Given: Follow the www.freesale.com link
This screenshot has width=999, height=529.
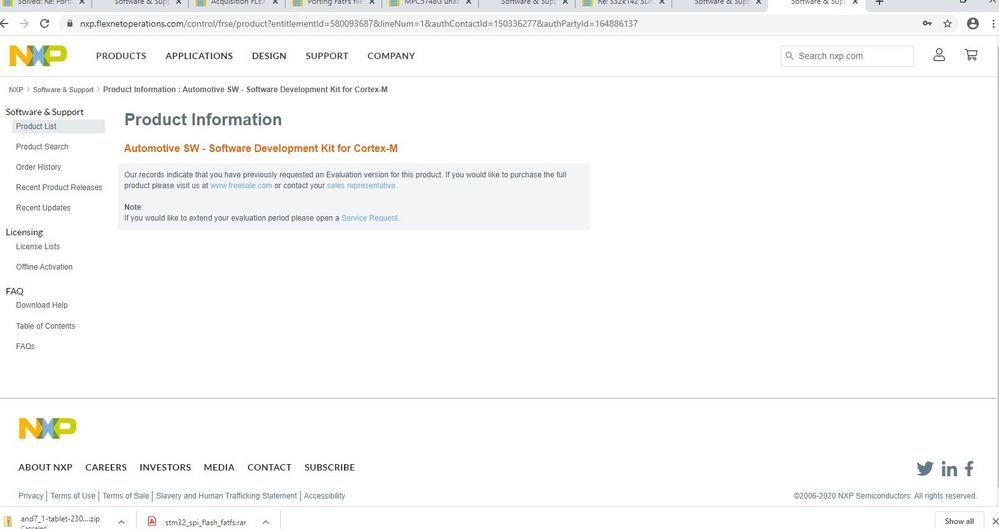Looking at the screenshot, I should 241,185.
